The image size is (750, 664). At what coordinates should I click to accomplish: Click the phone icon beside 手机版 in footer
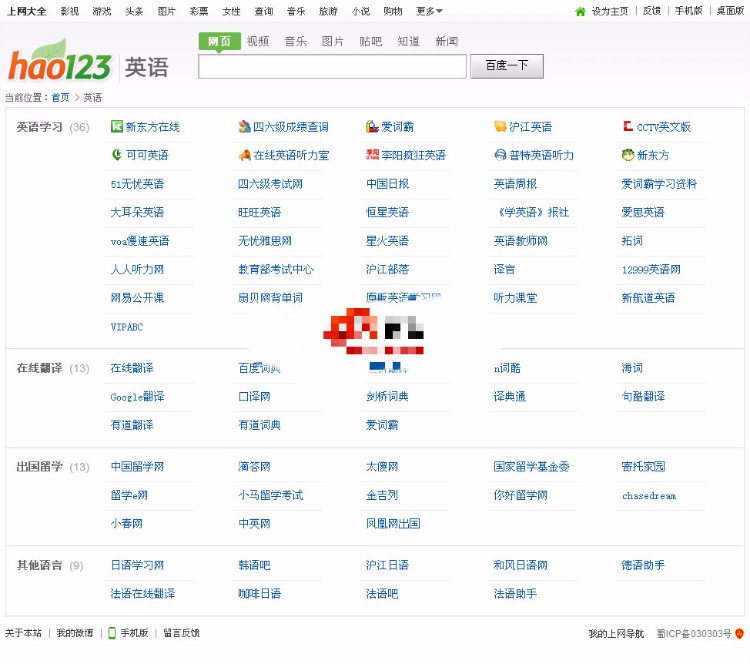112,633
